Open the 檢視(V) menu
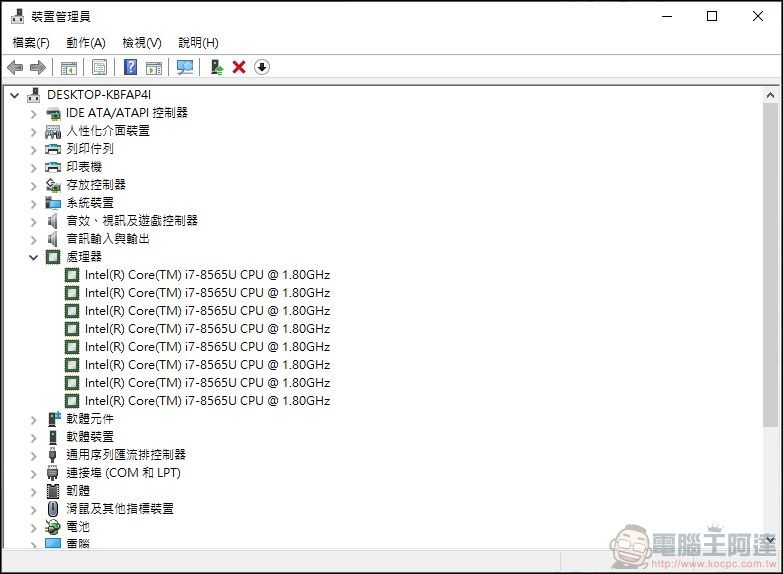Screen dimensions: 783x574 142,43
